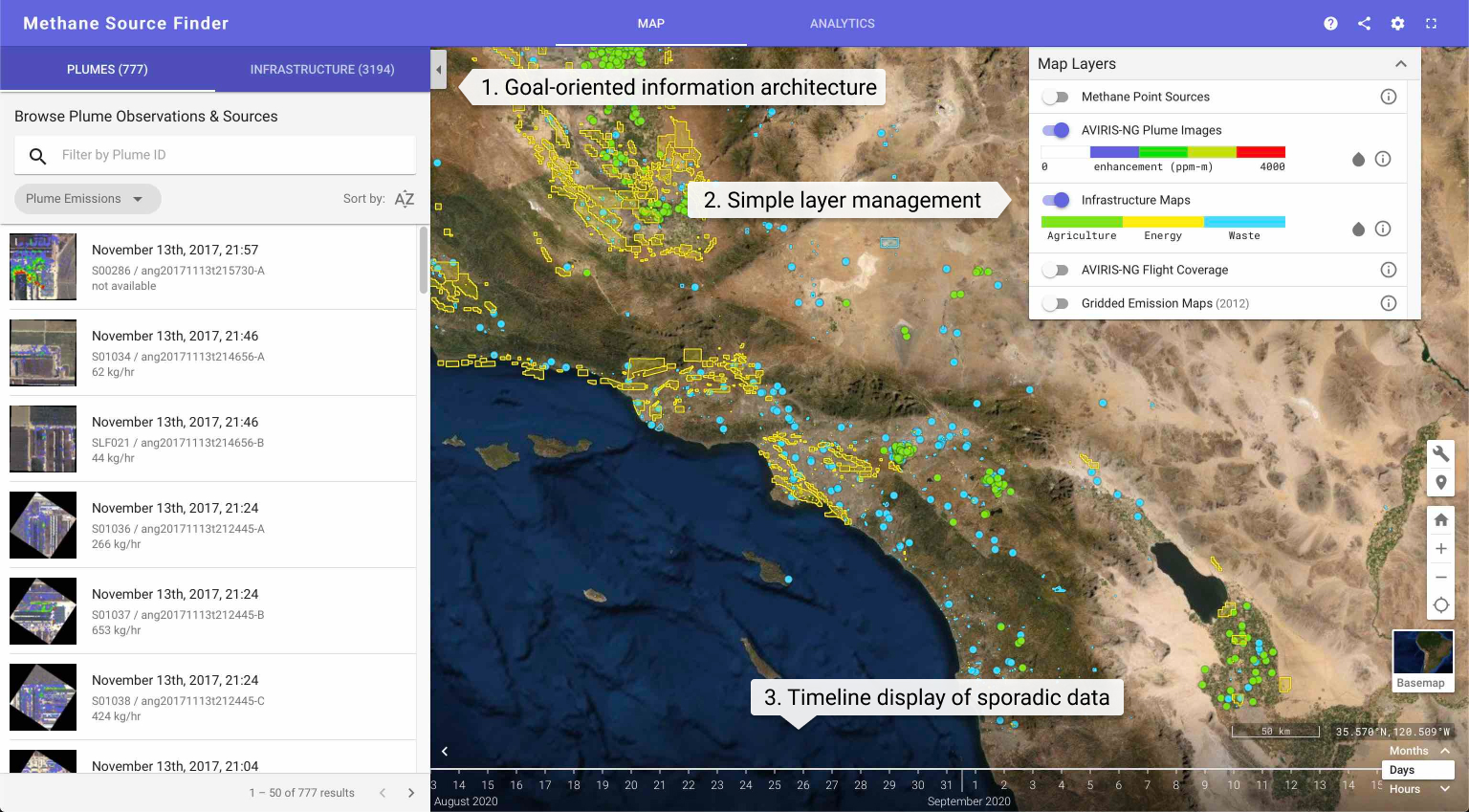Select the location pin tool
1469x812 pixels.
pyautogui.click(x=1441, y=482)
